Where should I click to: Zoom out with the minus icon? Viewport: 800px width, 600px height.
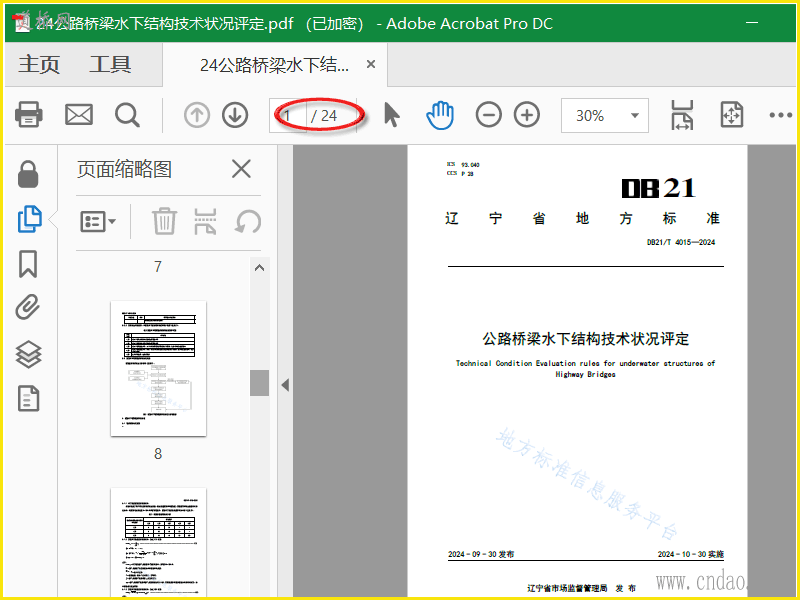(x=488, y=115)
